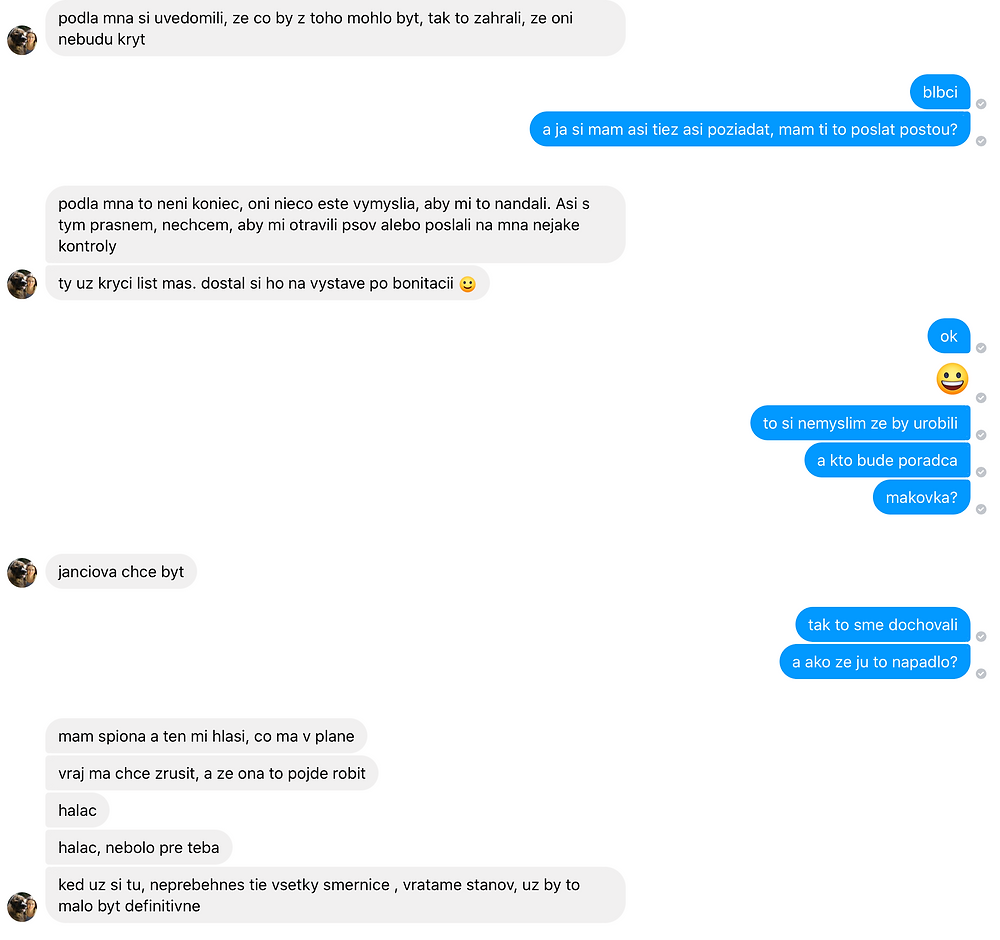Click the avatar beside 'janciova chce byt'
This screenshot has width=1000, height=940.
coord(22,573)
